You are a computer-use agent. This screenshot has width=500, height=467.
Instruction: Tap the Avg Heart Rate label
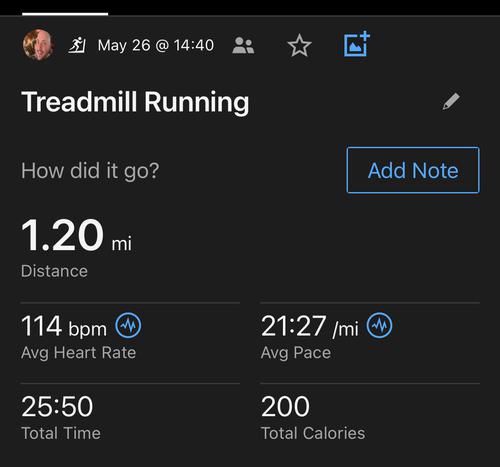pyautogui.click(x=78, y=353)
